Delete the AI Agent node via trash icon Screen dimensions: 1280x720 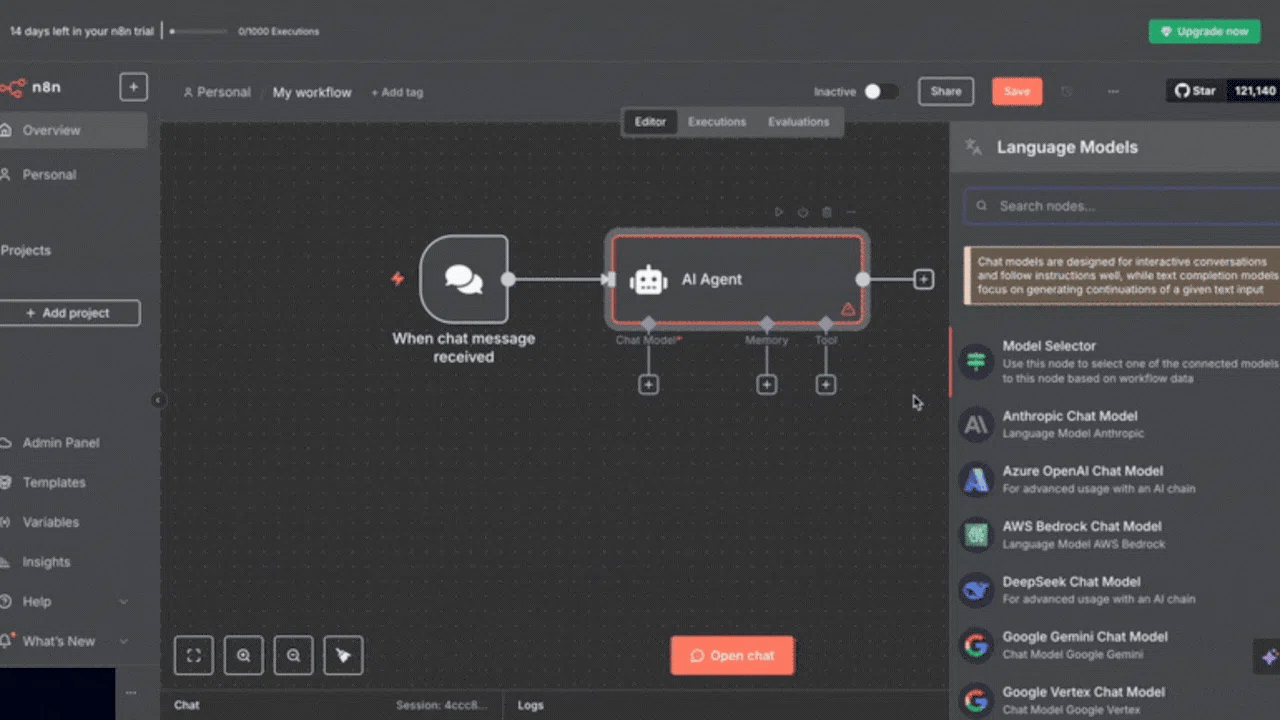[827, 212]
